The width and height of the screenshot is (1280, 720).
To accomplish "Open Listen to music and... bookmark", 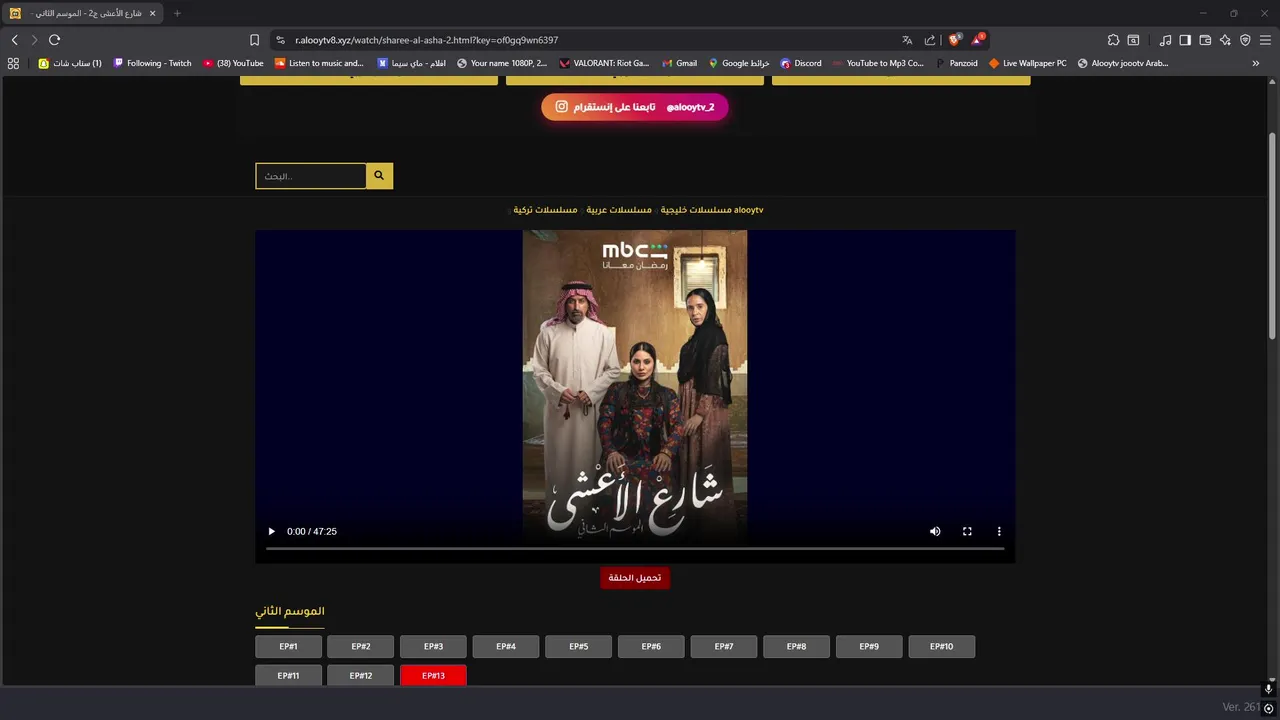I will [319, 63].
